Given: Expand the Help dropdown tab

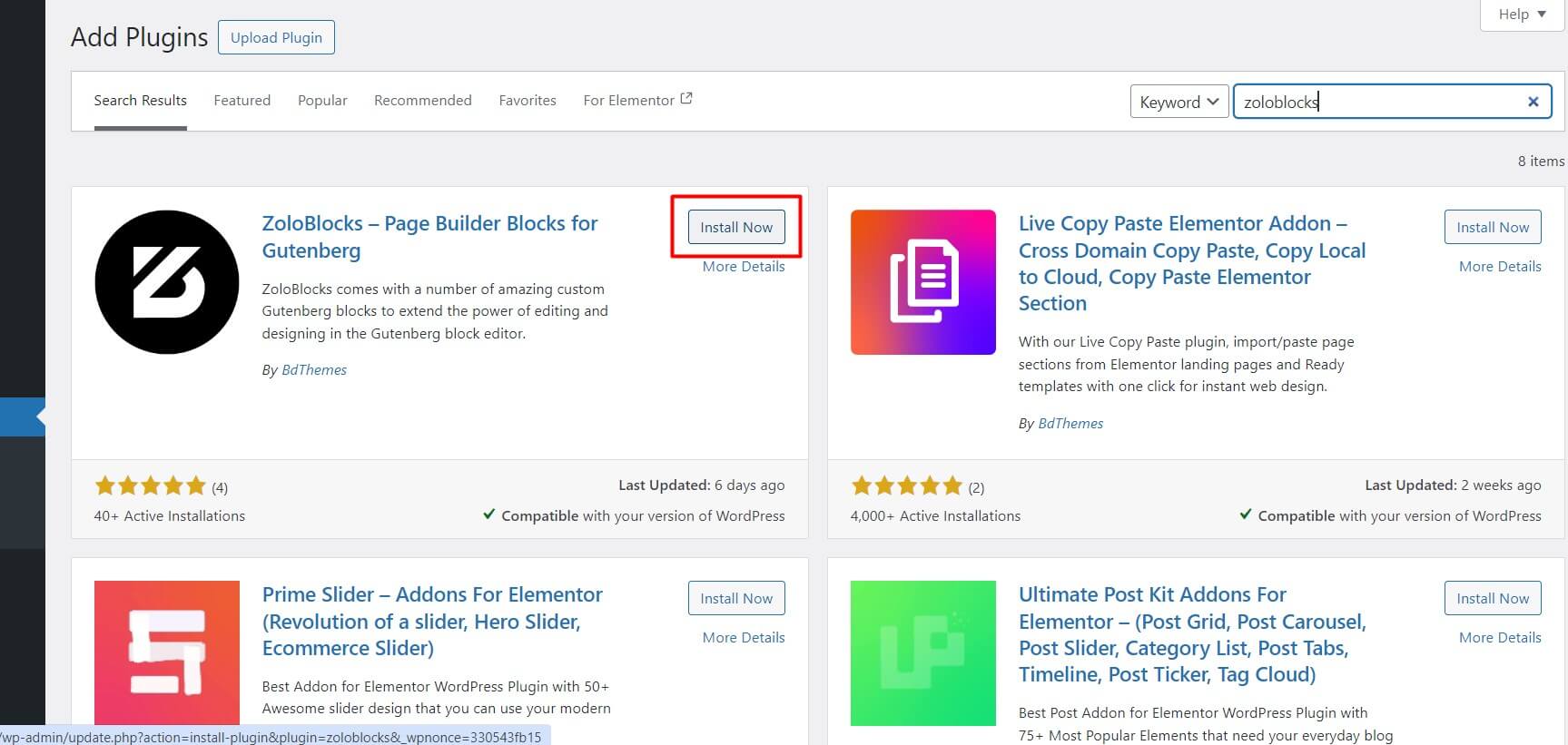Looking at the screenshot, I should click(1523, 15).
